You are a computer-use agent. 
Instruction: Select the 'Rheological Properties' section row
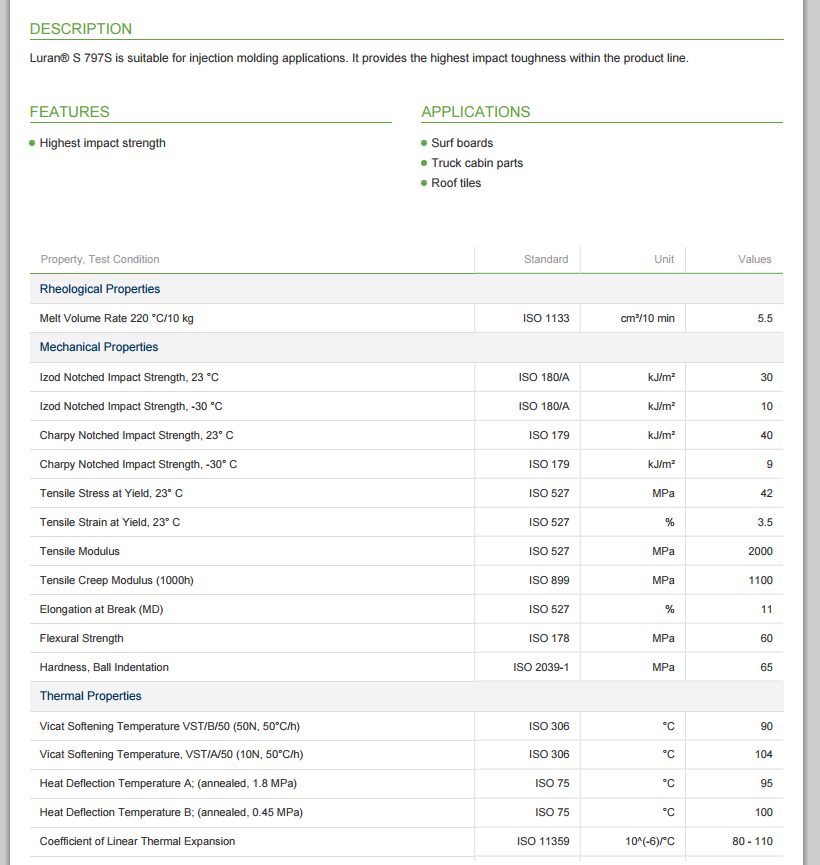pyautogui.click(x=100, y=289)
